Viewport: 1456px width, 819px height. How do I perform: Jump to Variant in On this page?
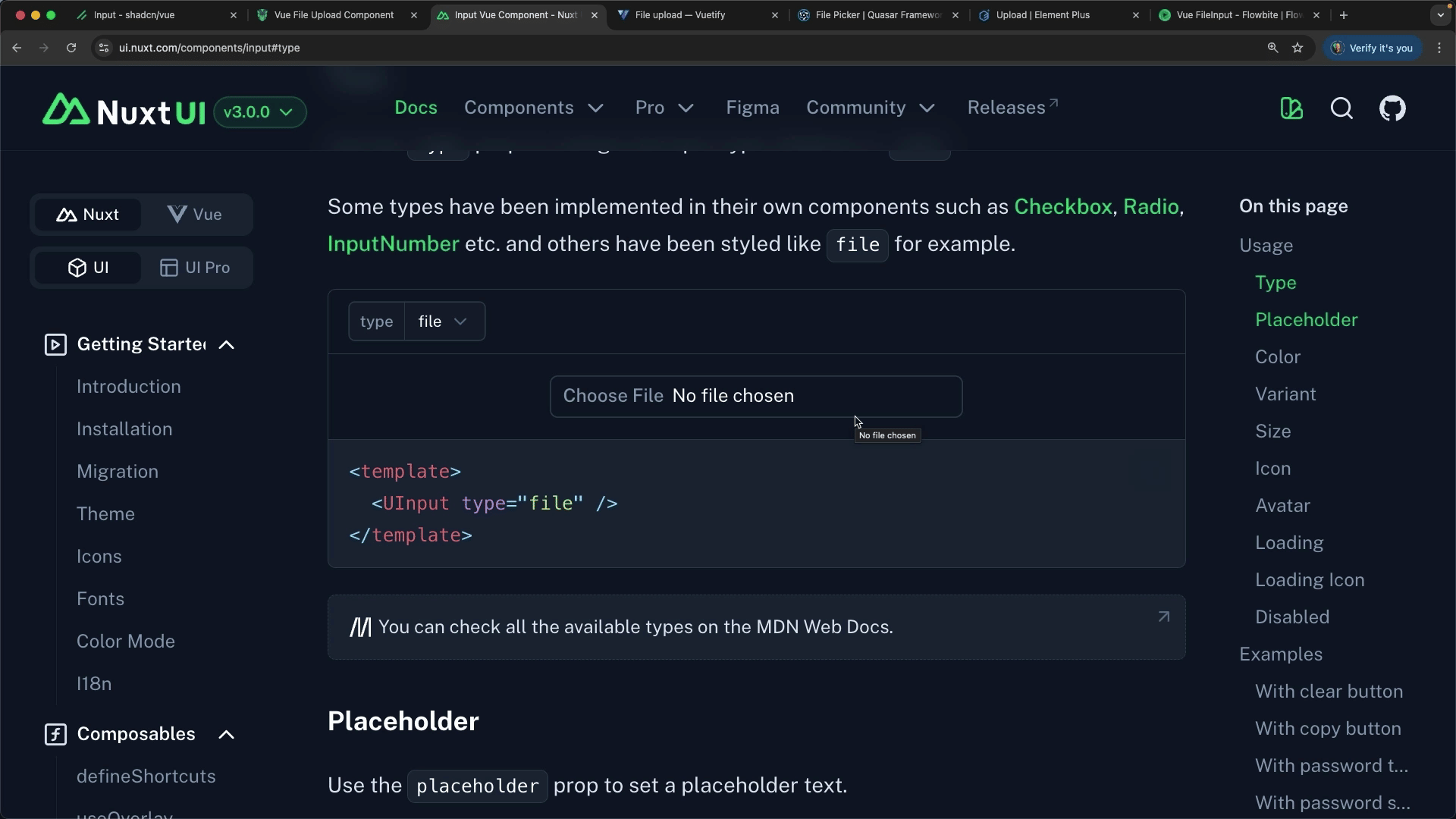pyautogui.click(x=1285, y=394)
